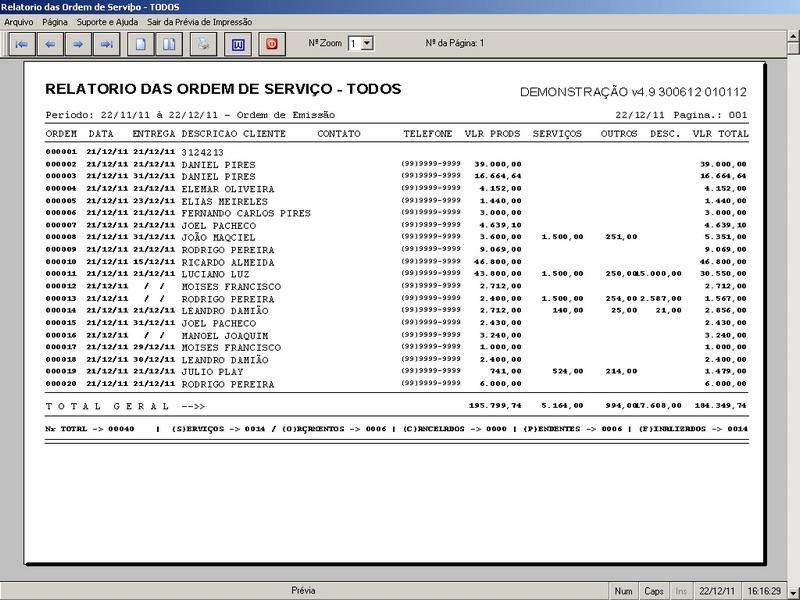Screen dimensions: 800x600
Task: Go to the previous page arrow
Action: 50,44
